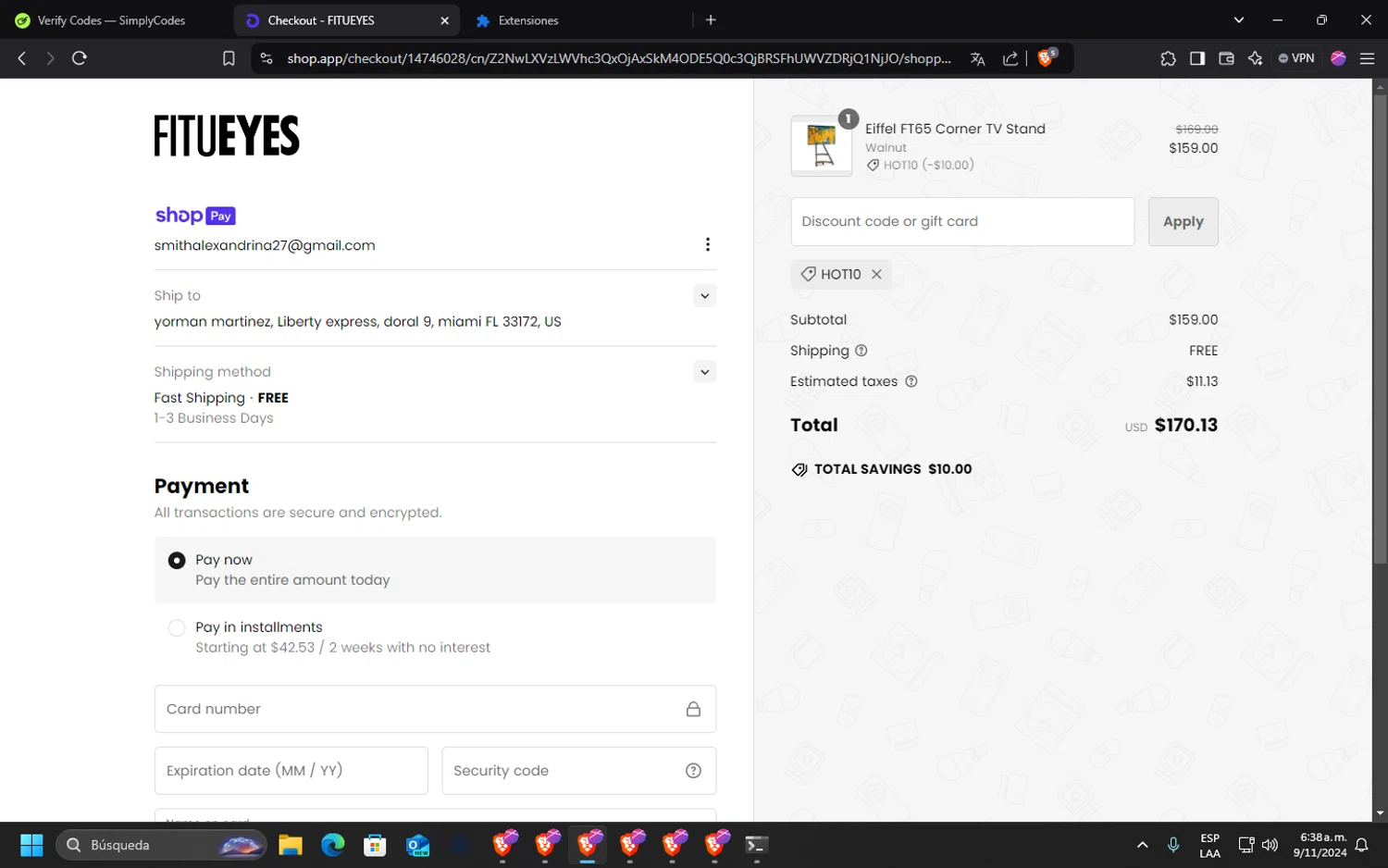This screenshot has height=868, width=1388.
Task: Close the Checkout - FITUEYES tab
Action: (x=444, y=20)
